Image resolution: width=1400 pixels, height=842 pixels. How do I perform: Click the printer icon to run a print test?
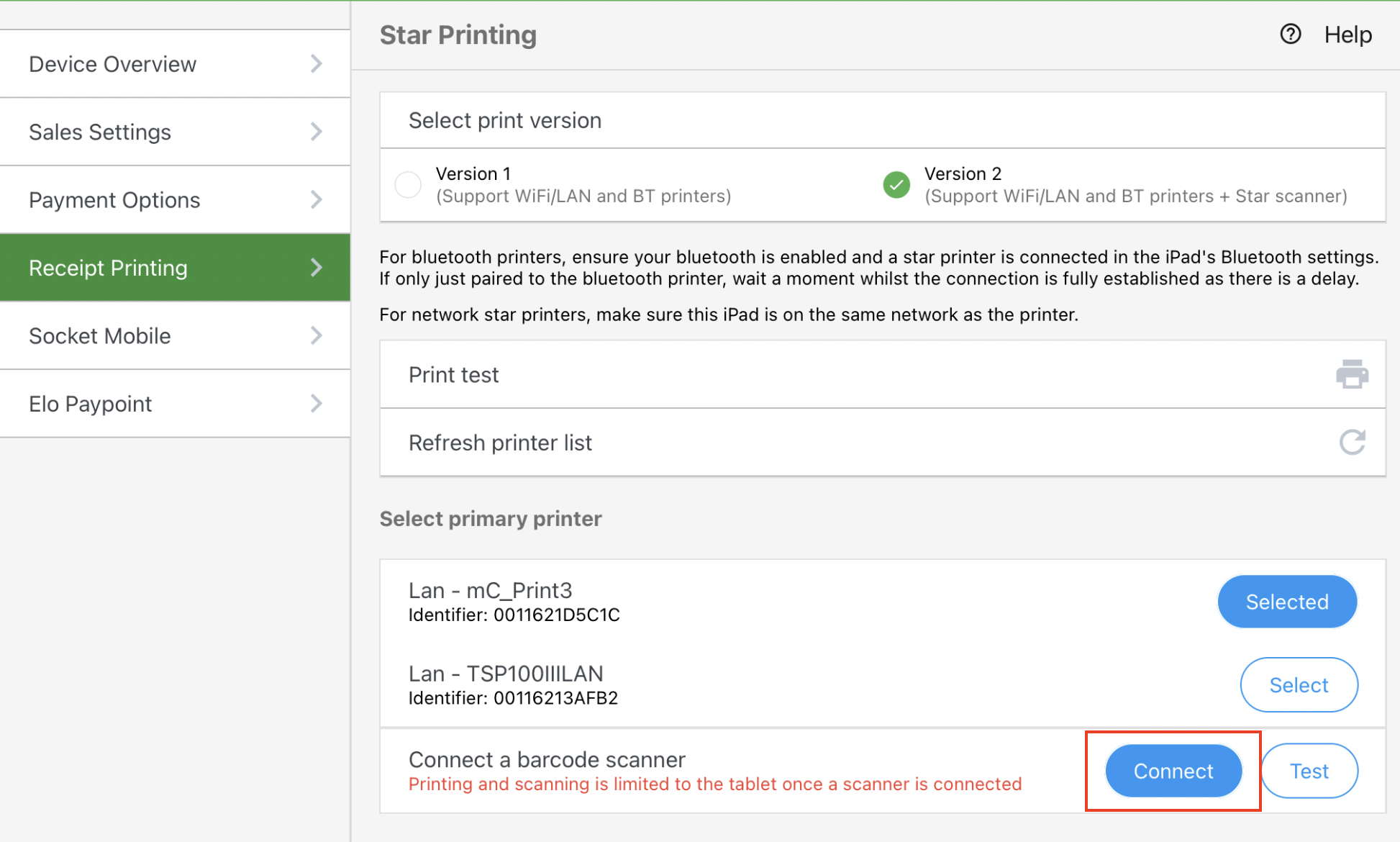point(1352,374)
